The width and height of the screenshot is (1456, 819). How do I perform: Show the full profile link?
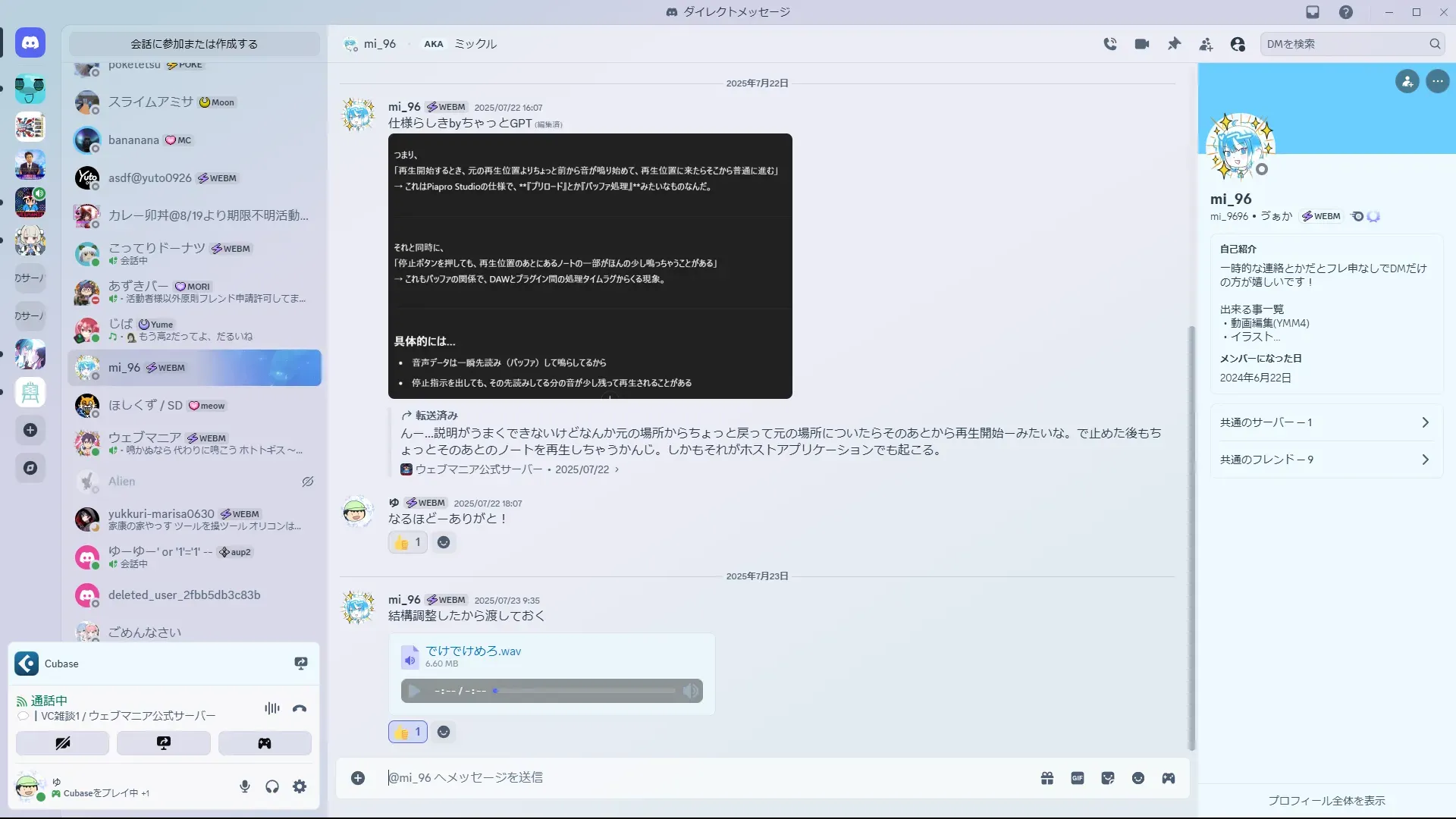(x=1326, y=801)
